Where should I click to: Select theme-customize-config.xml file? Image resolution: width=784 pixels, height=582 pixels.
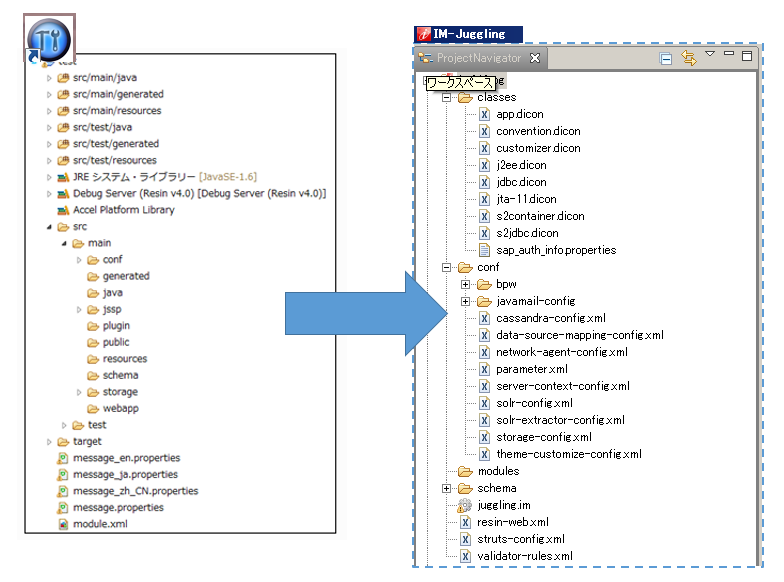point(569,454)
